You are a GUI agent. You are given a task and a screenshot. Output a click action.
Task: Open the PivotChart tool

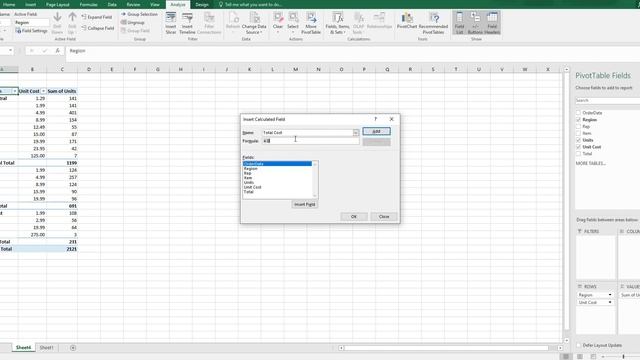(x=407, y=20)
